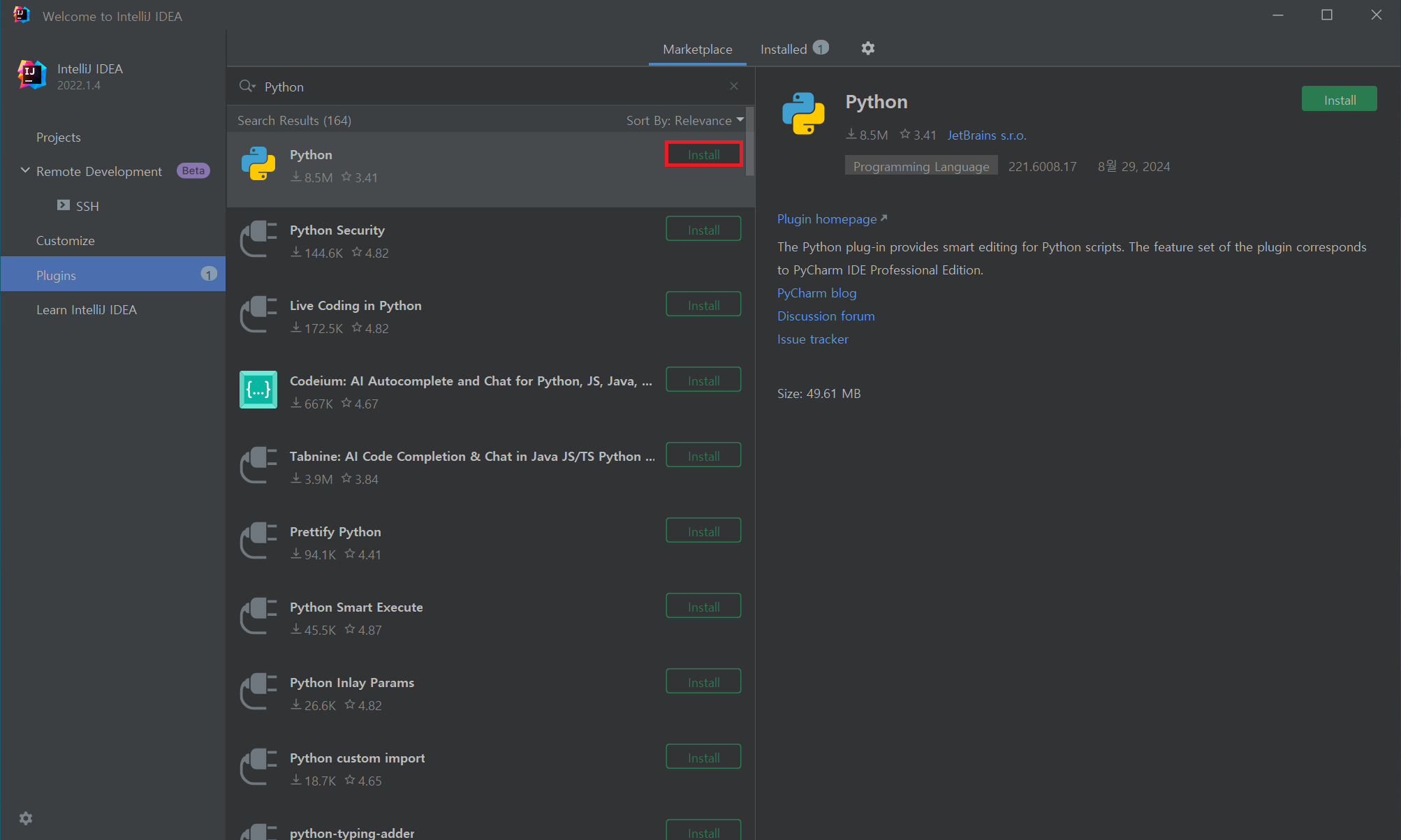Open the Sort By Relevance dropdown
The image size is (1401, 840).
pyautogui.click(x=684, y=121)
